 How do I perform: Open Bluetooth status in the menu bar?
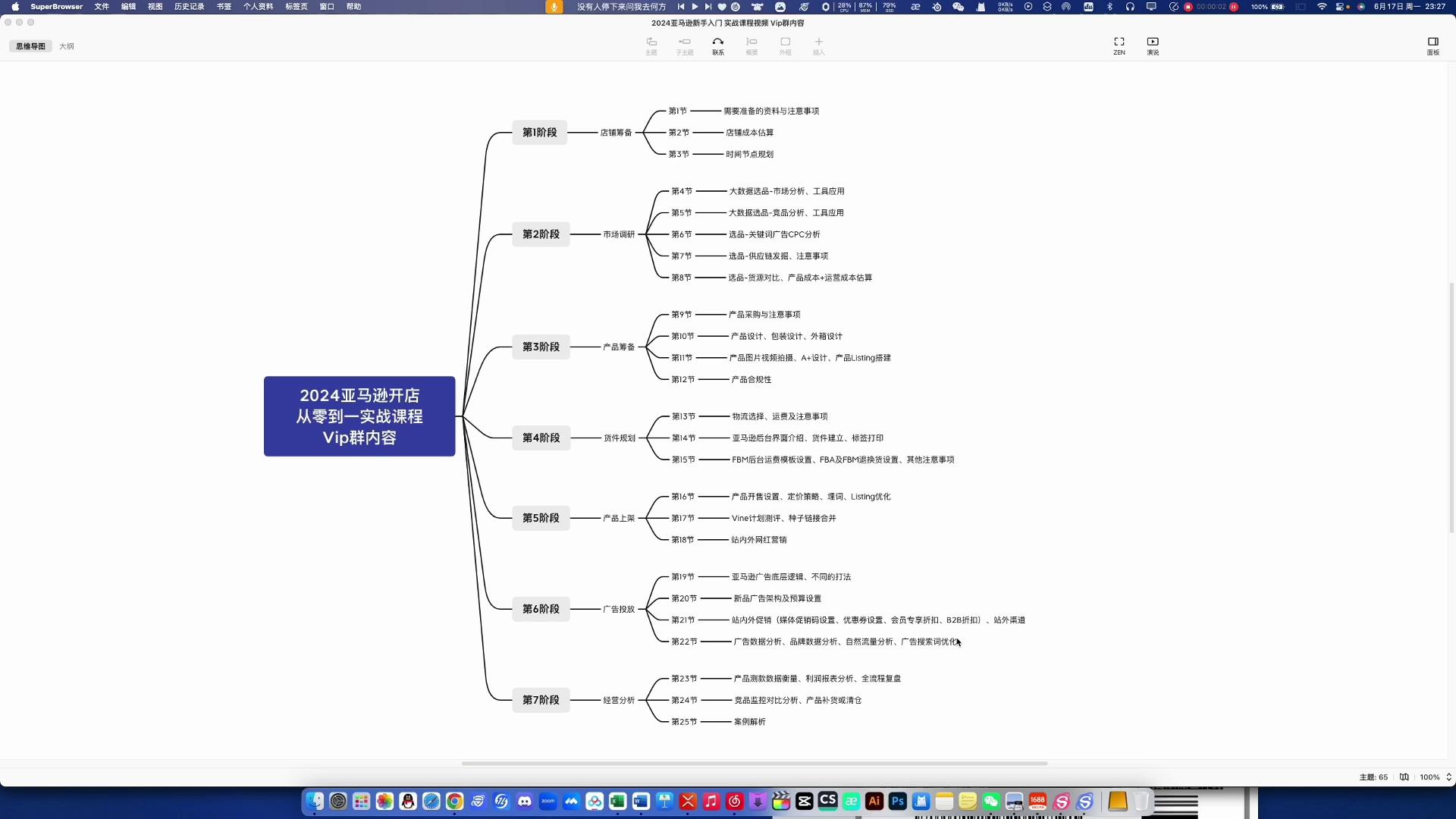(1109, 7)
